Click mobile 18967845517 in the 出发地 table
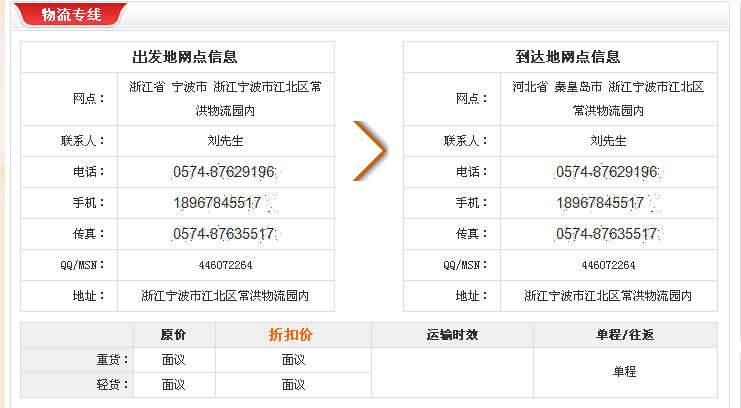The image size is (741, 408). pyautogui.click(x=218, y=203)
